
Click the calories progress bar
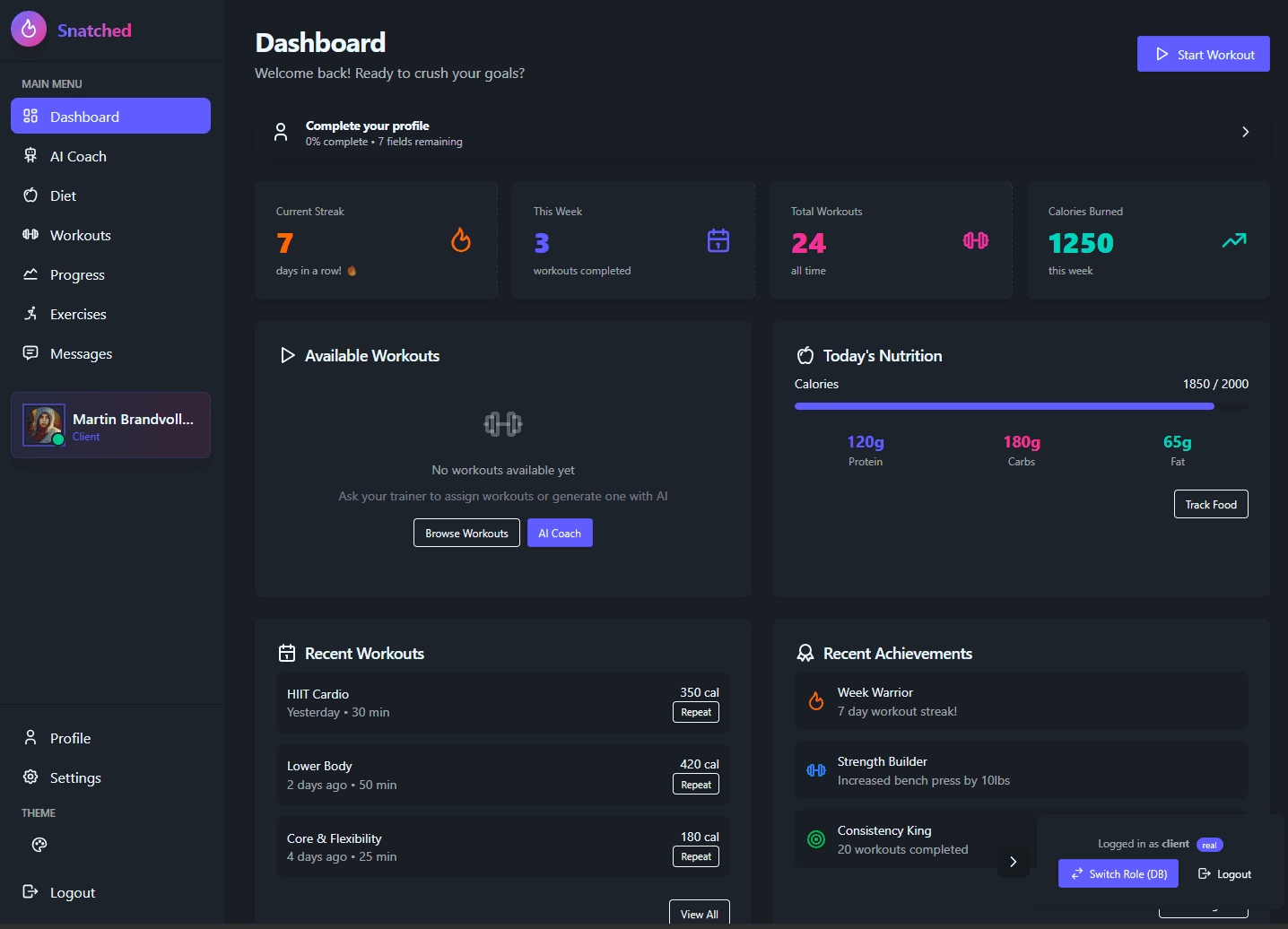point(1021,406)
